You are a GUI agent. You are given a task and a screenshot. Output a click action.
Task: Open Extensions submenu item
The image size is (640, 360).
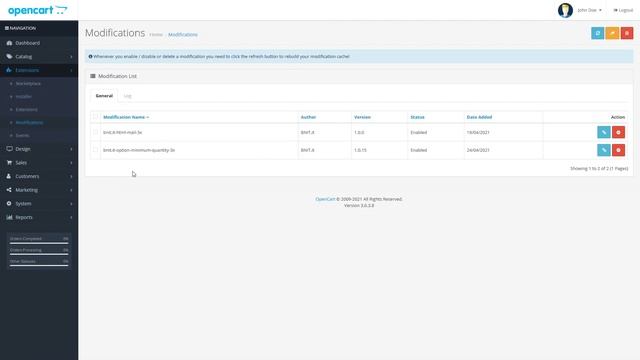coord(27,109)
